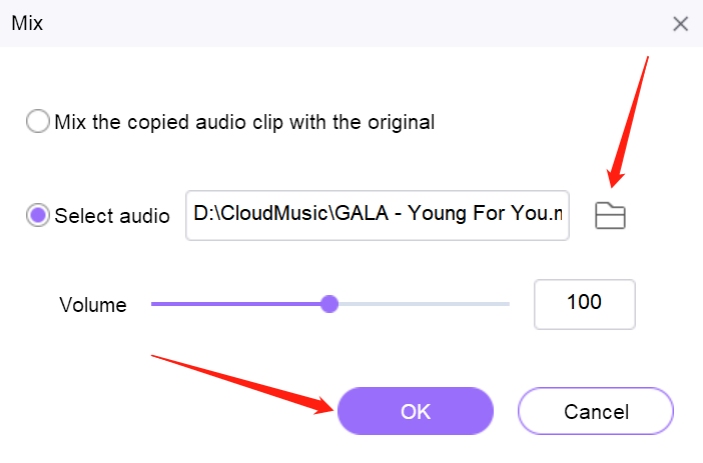The image size is (703, 463).
Task: Confirm the mix with OK
Action: 416,411
